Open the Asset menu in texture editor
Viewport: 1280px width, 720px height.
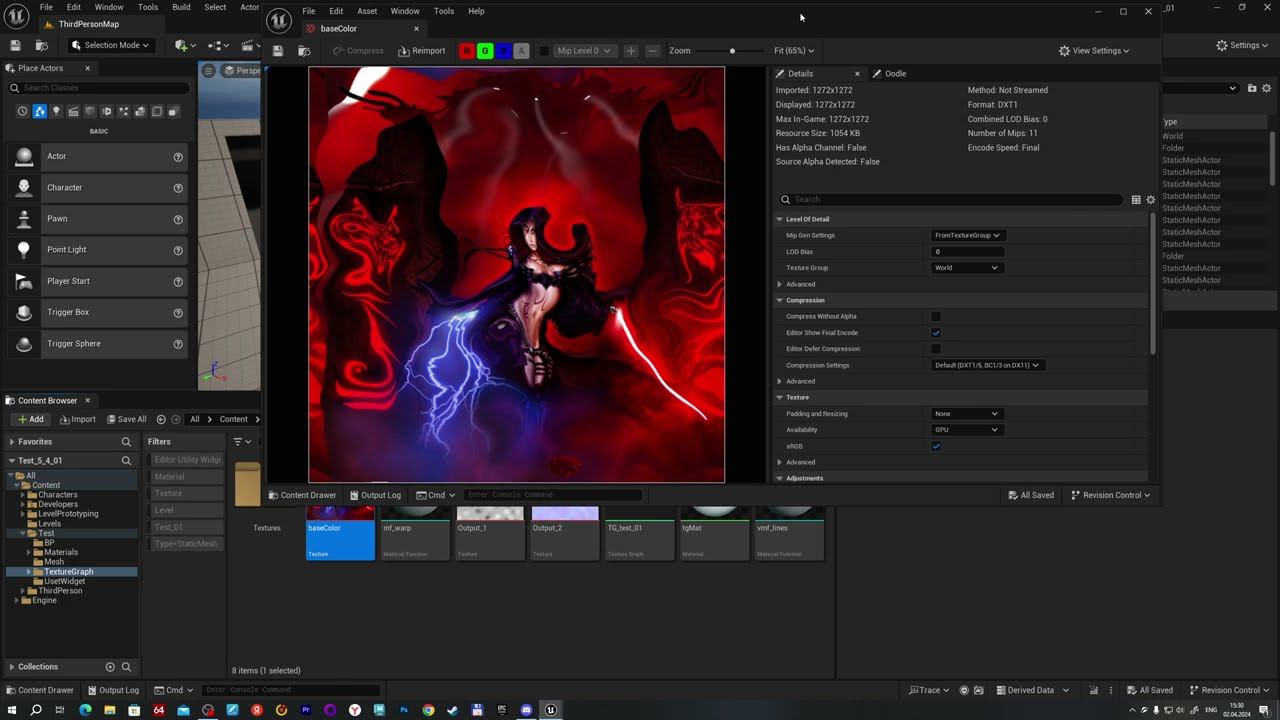[x=367, y=11]
